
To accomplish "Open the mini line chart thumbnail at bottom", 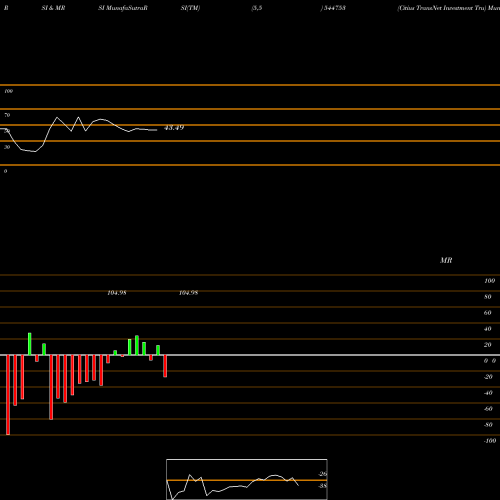I will pos(247,479).
